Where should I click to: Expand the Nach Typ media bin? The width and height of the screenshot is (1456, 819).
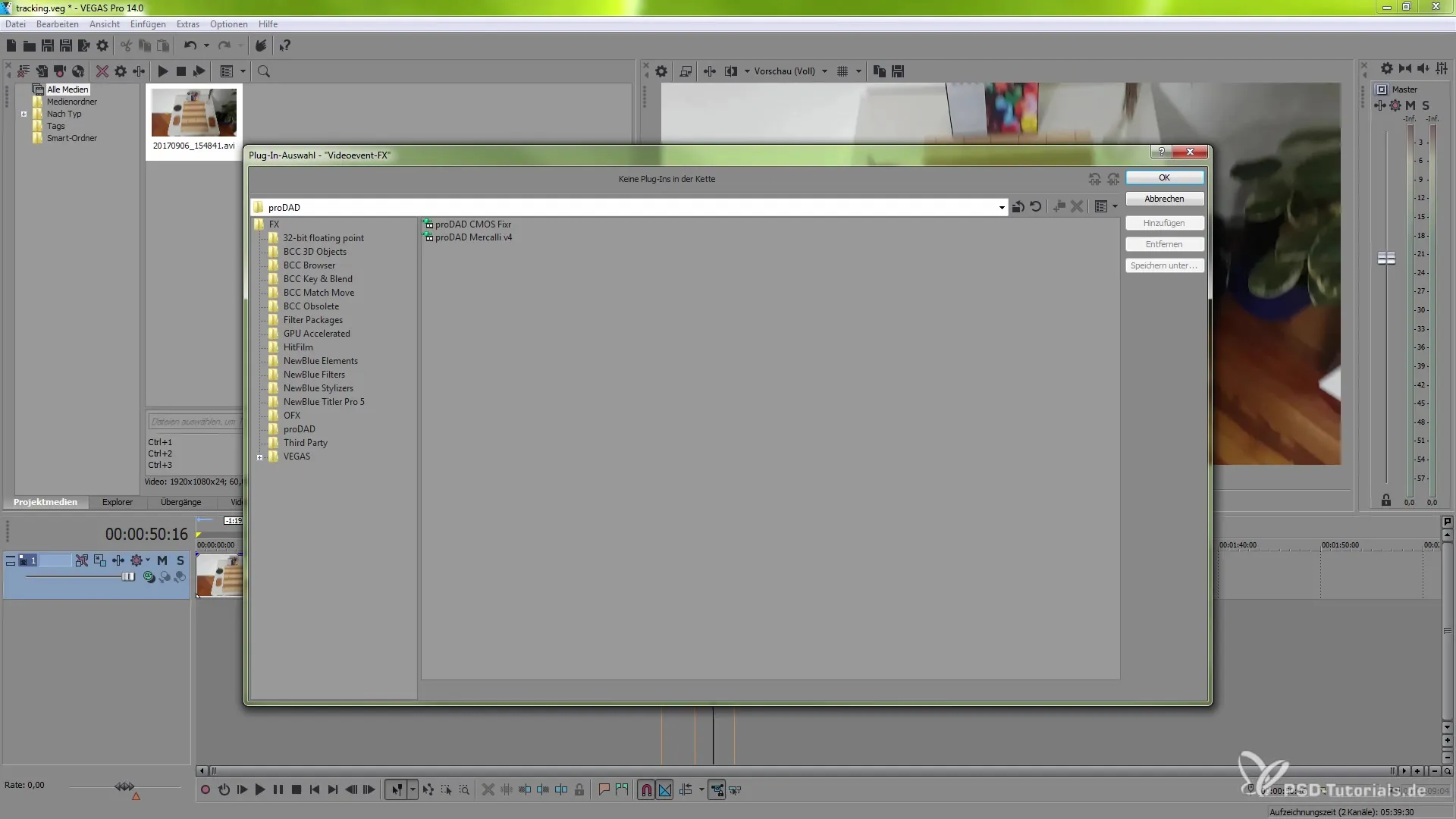(x=24, y=115)
